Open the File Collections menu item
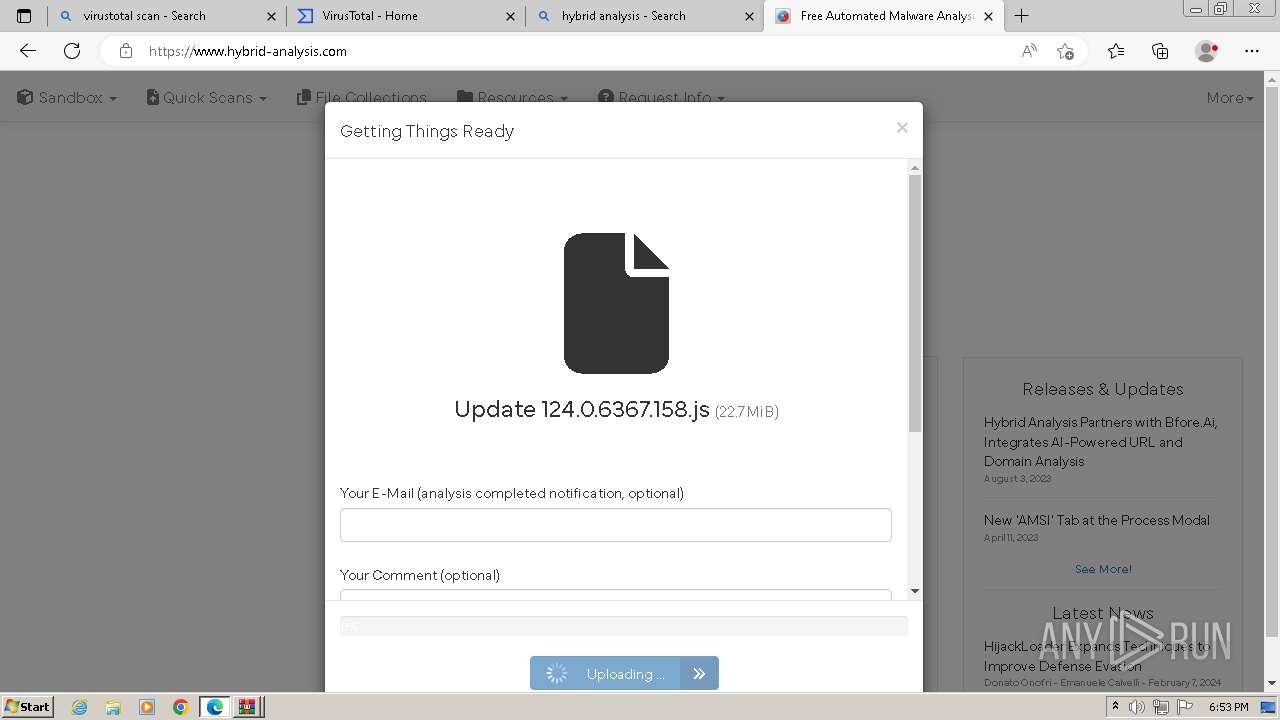 362,97
